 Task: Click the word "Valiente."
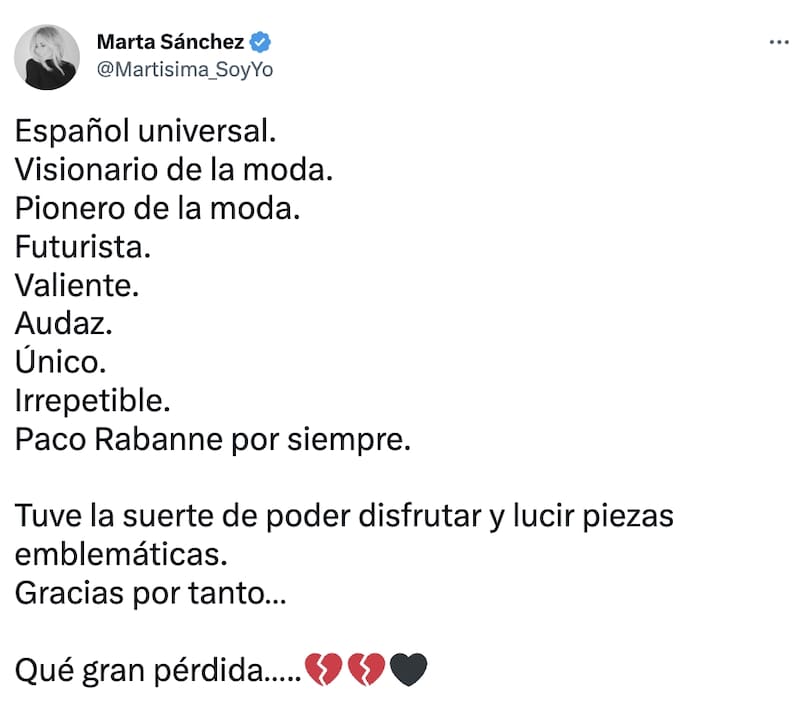(75, 286)
